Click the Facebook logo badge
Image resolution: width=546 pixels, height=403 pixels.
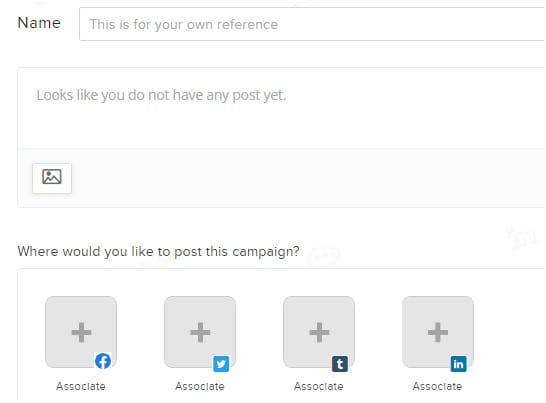pos(103,361)
